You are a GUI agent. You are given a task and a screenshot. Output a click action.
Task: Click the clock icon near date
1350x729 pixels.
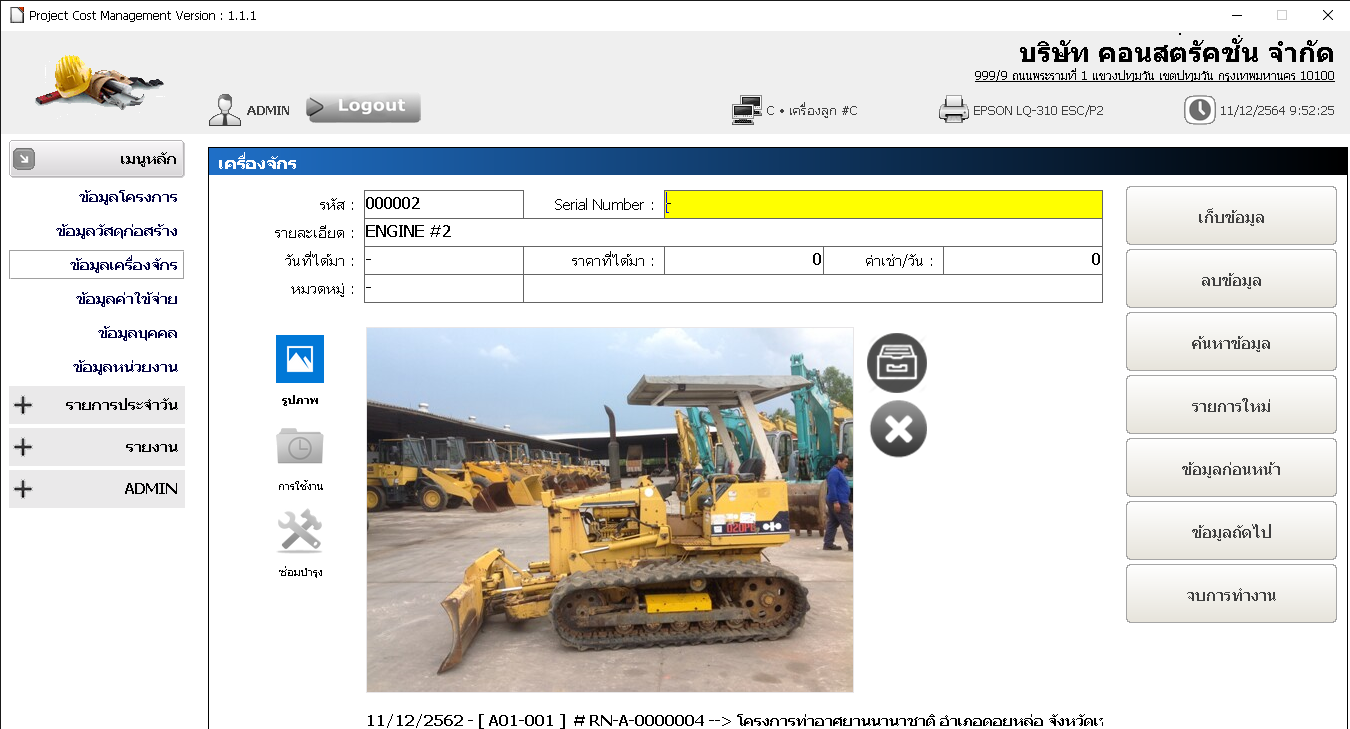(x=1199, y=110)
